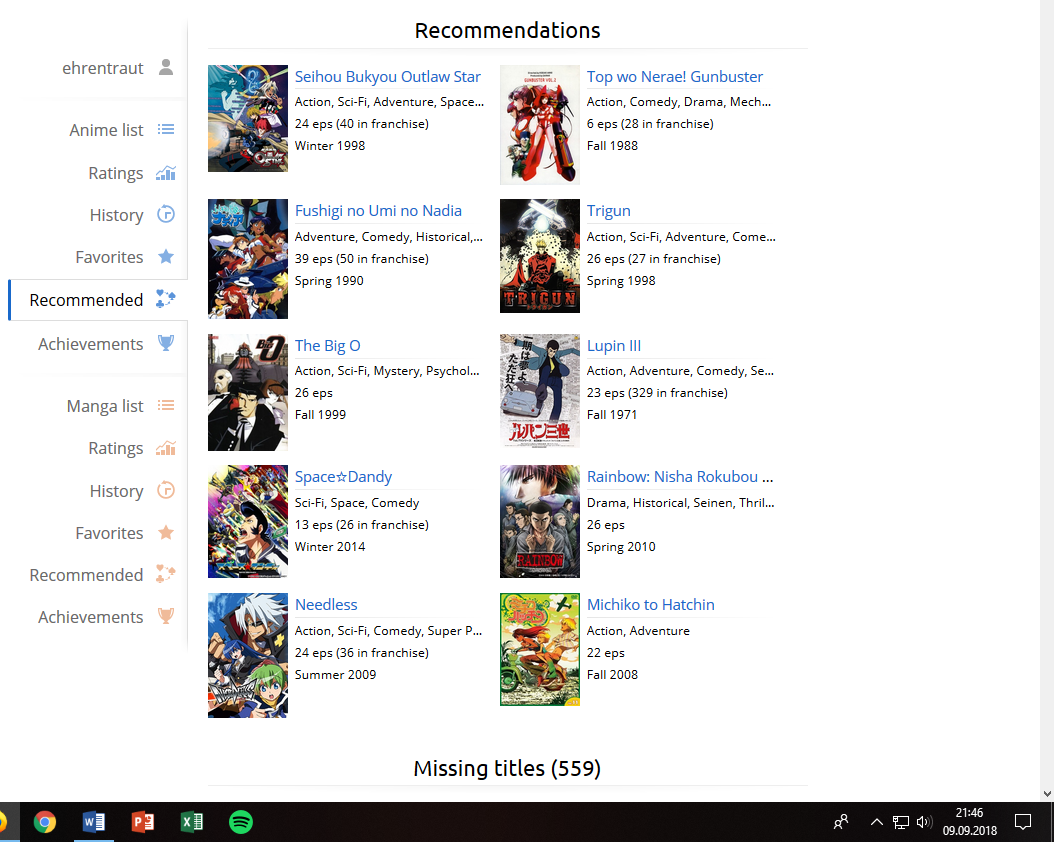Click the network icon in system tray
Viewport: 1054px width, 842px height.
pos(901,822)
